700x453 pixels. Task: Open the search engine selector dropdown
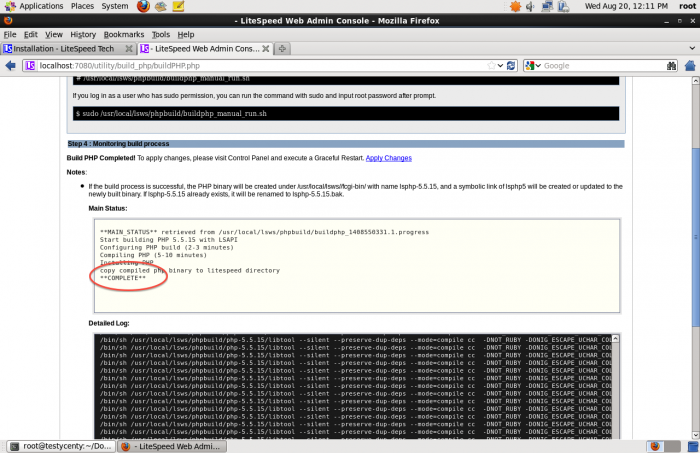click(x=533, y=66)
